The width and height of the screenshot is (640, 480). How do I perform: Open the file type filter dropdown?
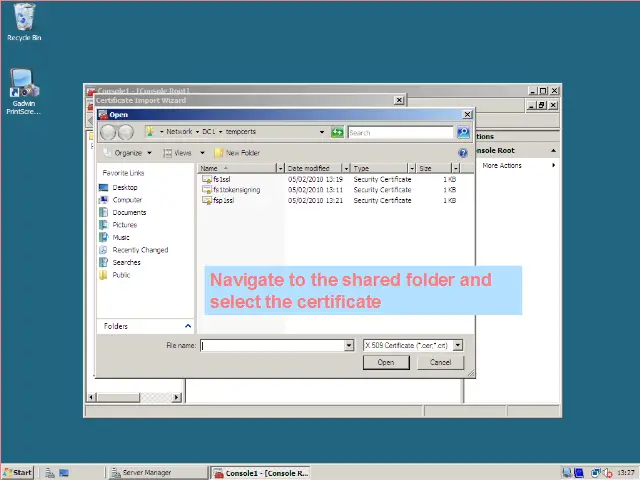pos(458,345)
